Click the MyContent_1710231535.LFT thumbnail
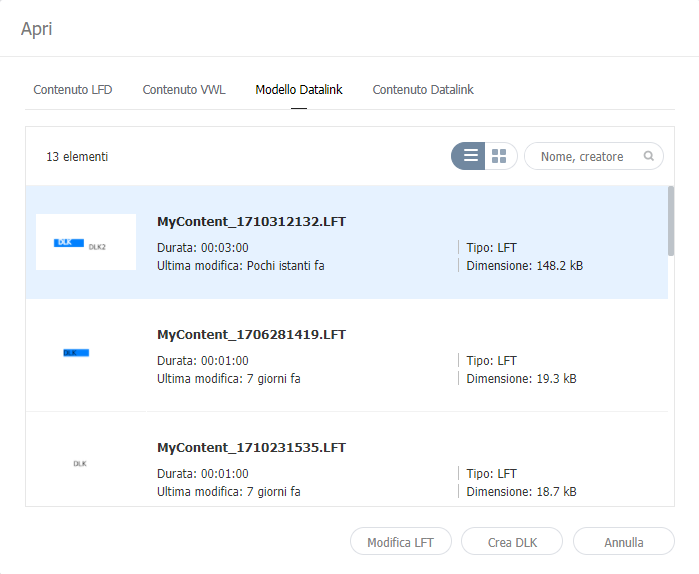The image size is (699, 574). (86, 464)
